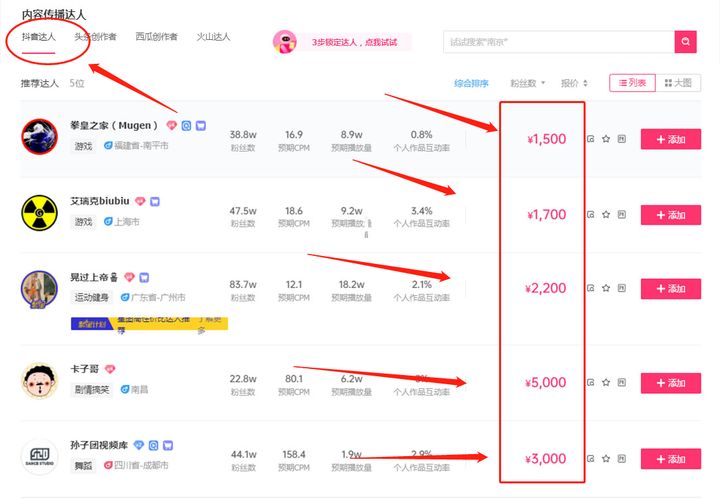Click calendar icon in 晃过上帝 row
The image size is (720, 500).
tap(621, 289)
